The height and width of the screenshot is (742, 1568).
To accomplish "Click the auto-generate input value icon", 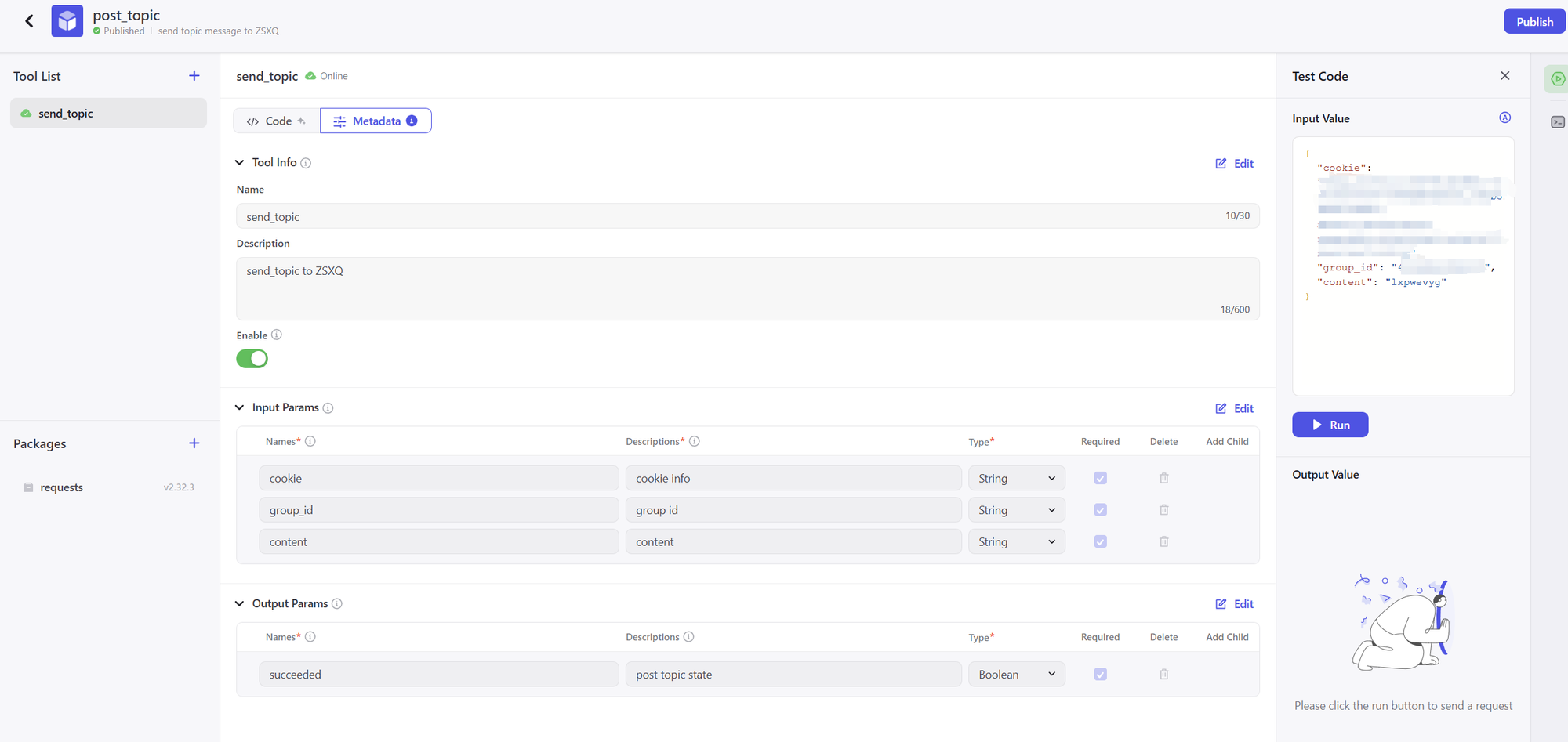I will click(1504, 118).
